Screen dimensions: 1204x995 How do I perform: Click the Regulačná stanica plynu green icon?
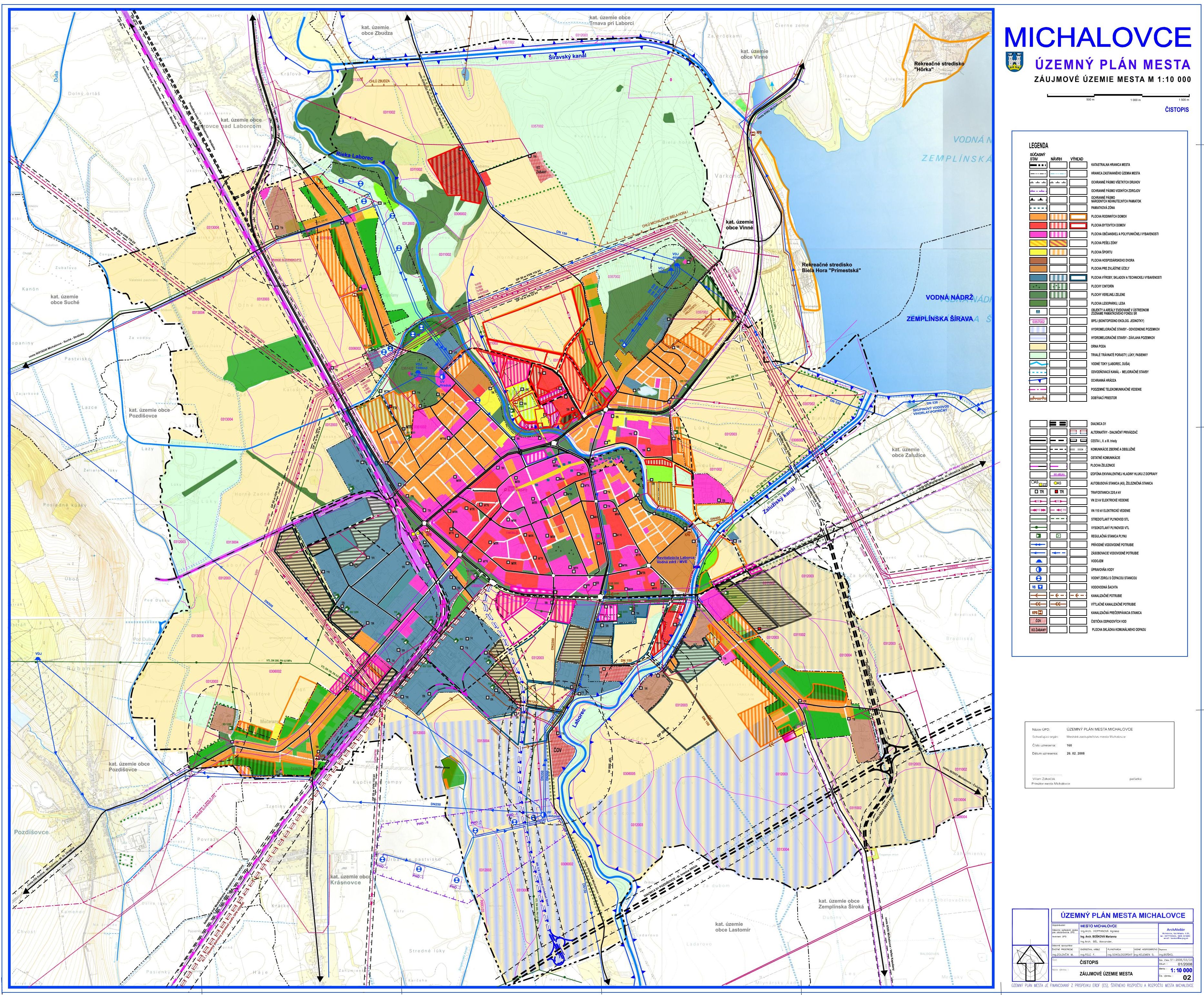click(x=1038, y=535)
